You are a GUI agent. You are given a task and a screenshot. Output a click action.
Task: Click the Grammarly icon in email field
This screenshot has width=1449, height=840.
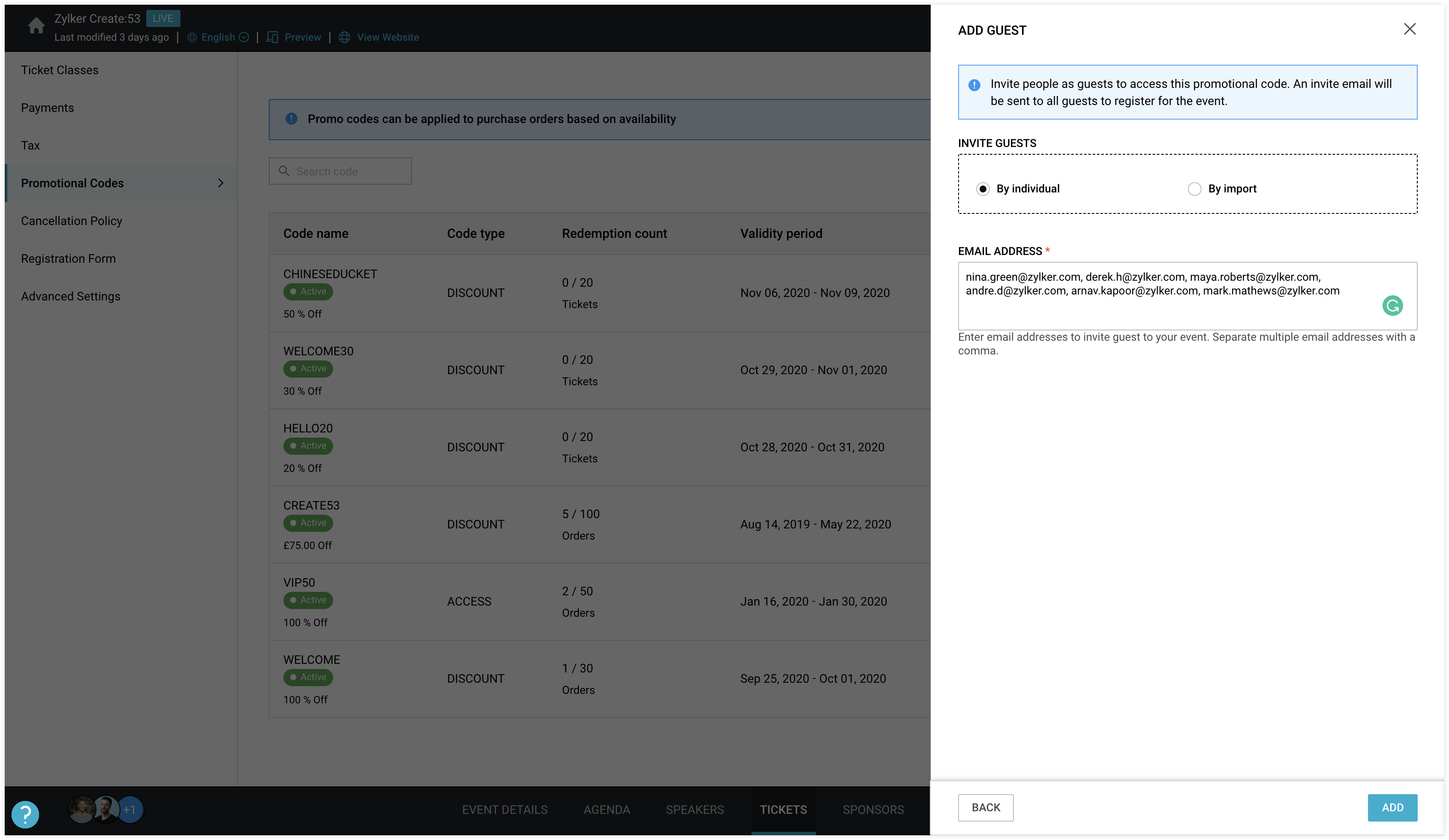[x=1392, y=306]
